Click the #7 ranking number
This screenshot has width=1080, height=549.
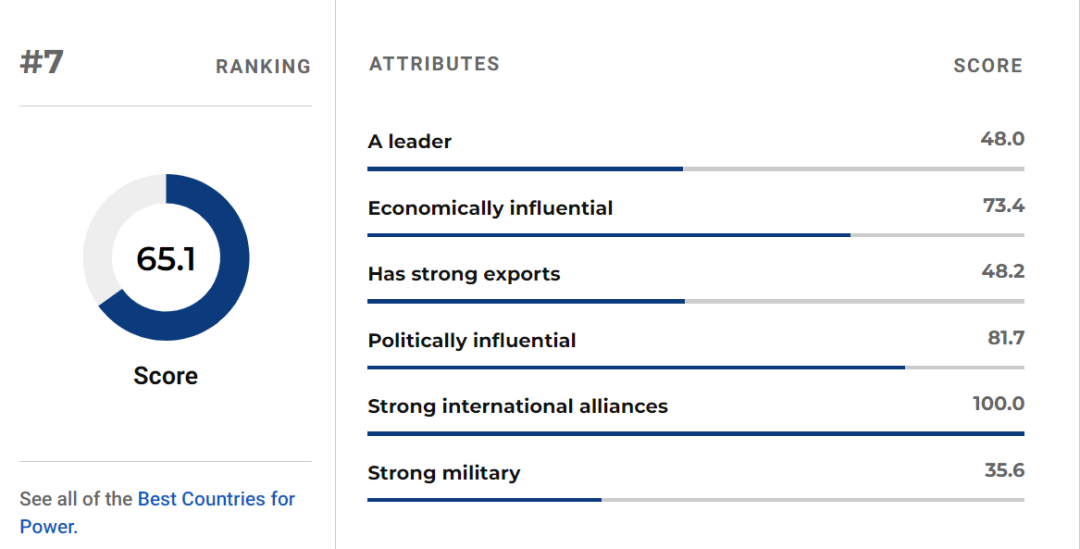[x=42, y=63]
